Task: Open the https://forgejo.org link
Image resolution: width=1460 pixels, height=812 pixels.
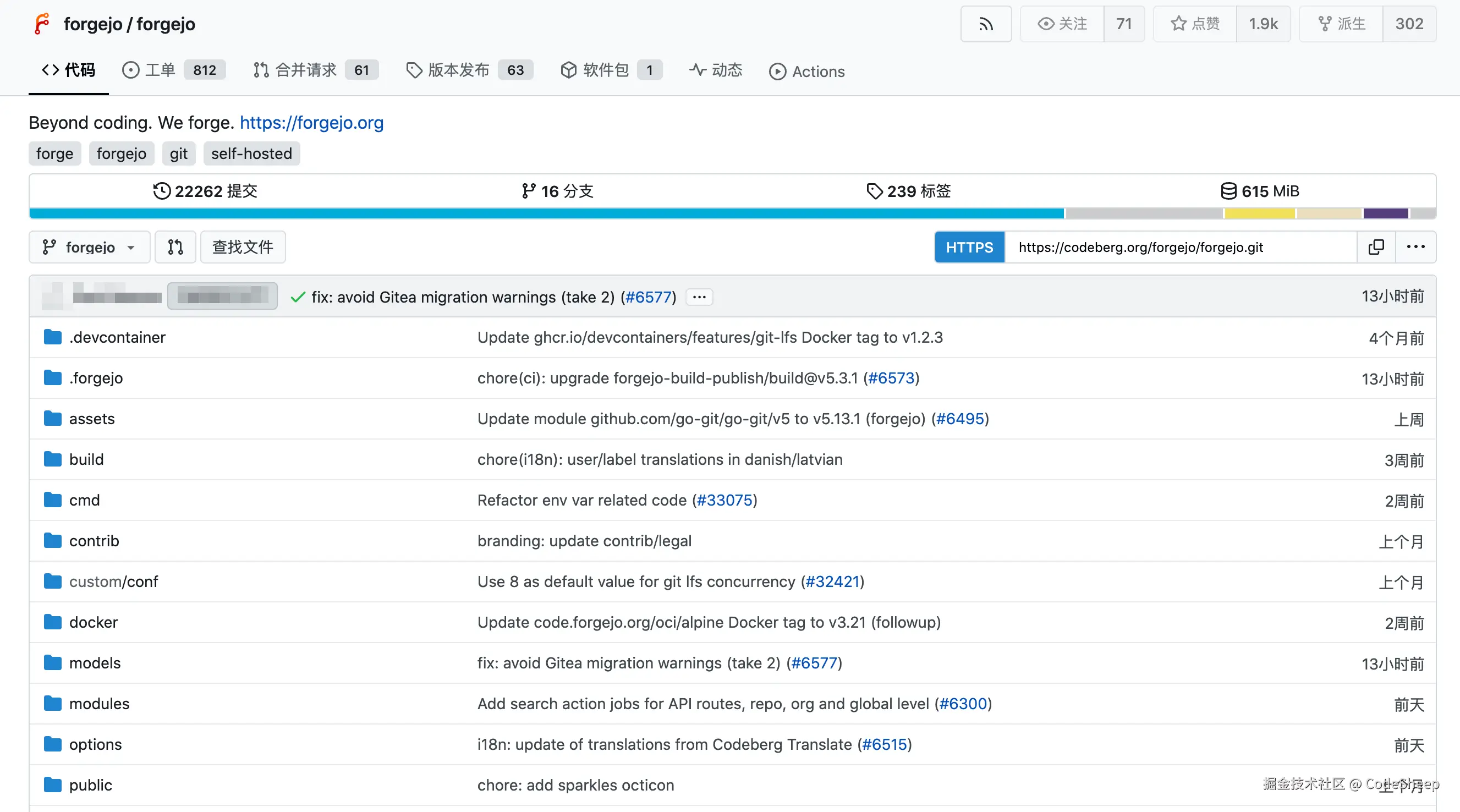Action: (x=311, y=122)
